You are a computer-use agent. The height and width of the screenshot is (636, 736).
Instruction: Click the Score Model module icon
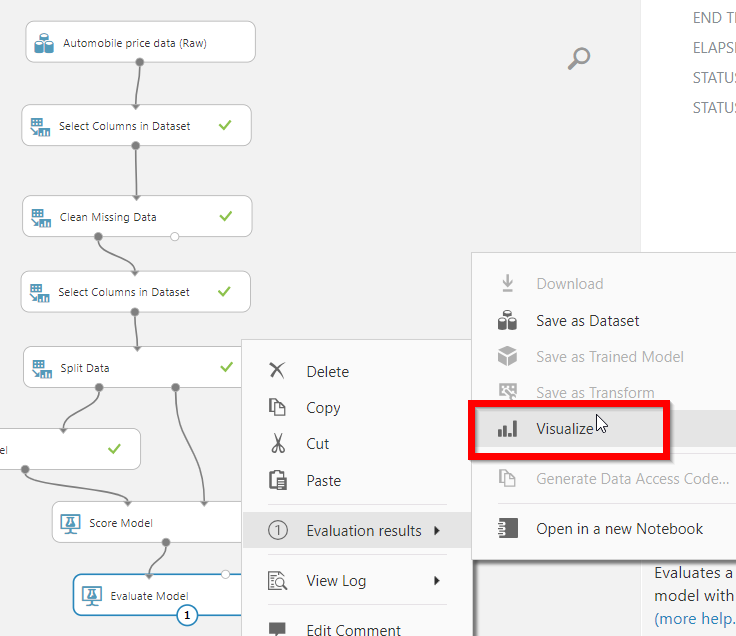pyautogui.click(x=70, y=523)
